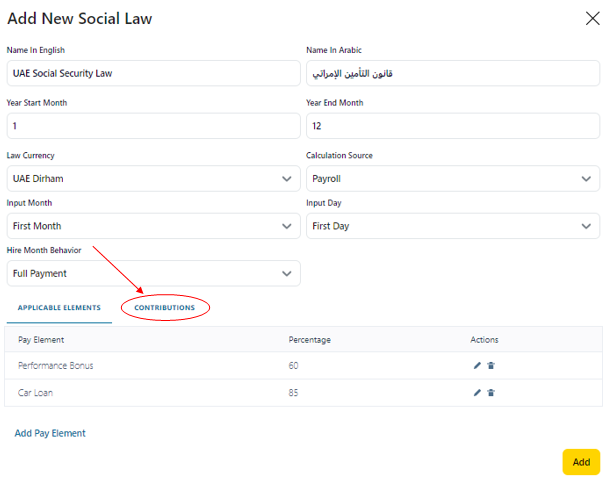Delete the Performance Bonus pay element
This screenshot has width=615, height=489.
pos(491,366)
